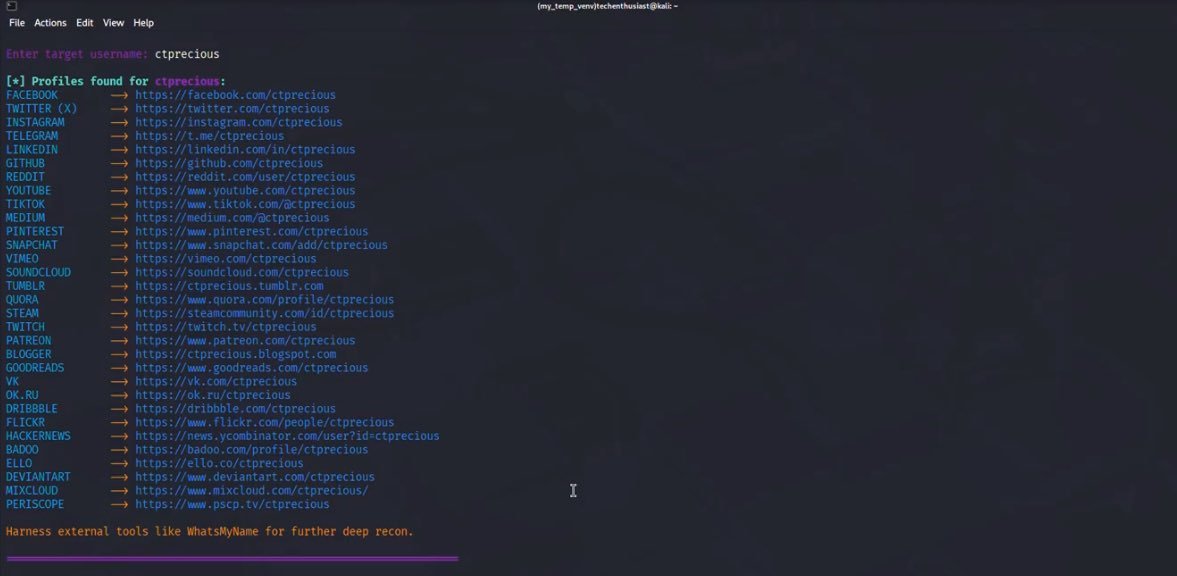The height and width of the screenshot is (576, 1177).
Task: Click the DEVIANTART platform label
Action: coord(38,477)
